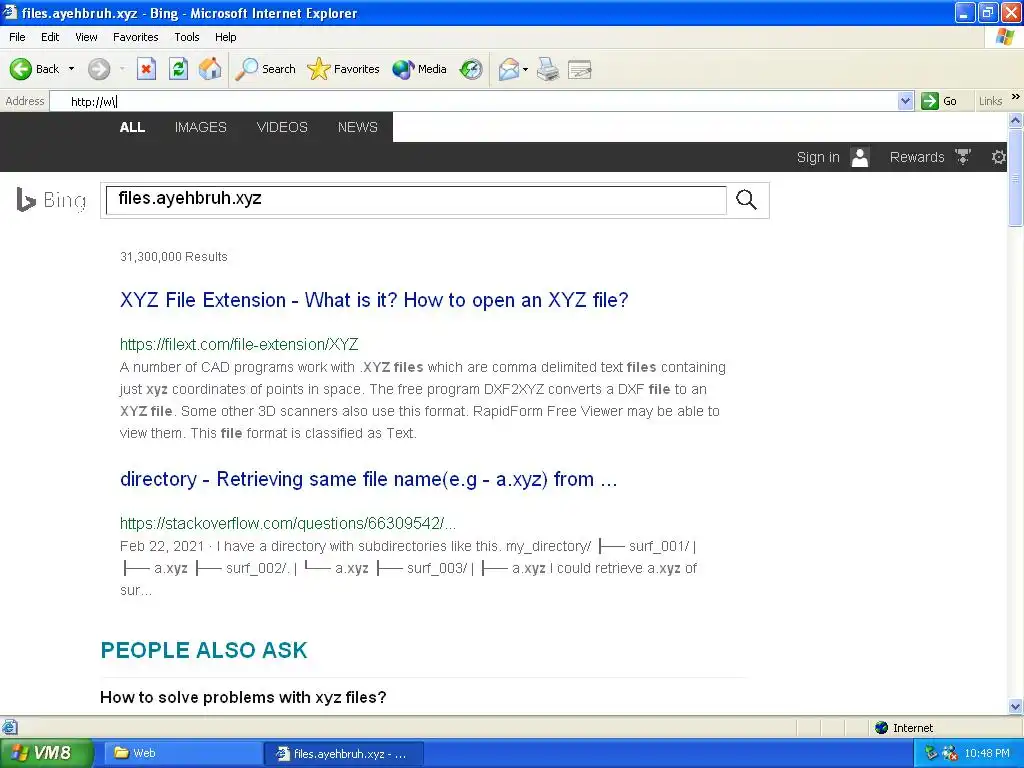This screenshot has width=1024, height=768.
Task: Click the status bar page icon
Action: click(9, 727)
